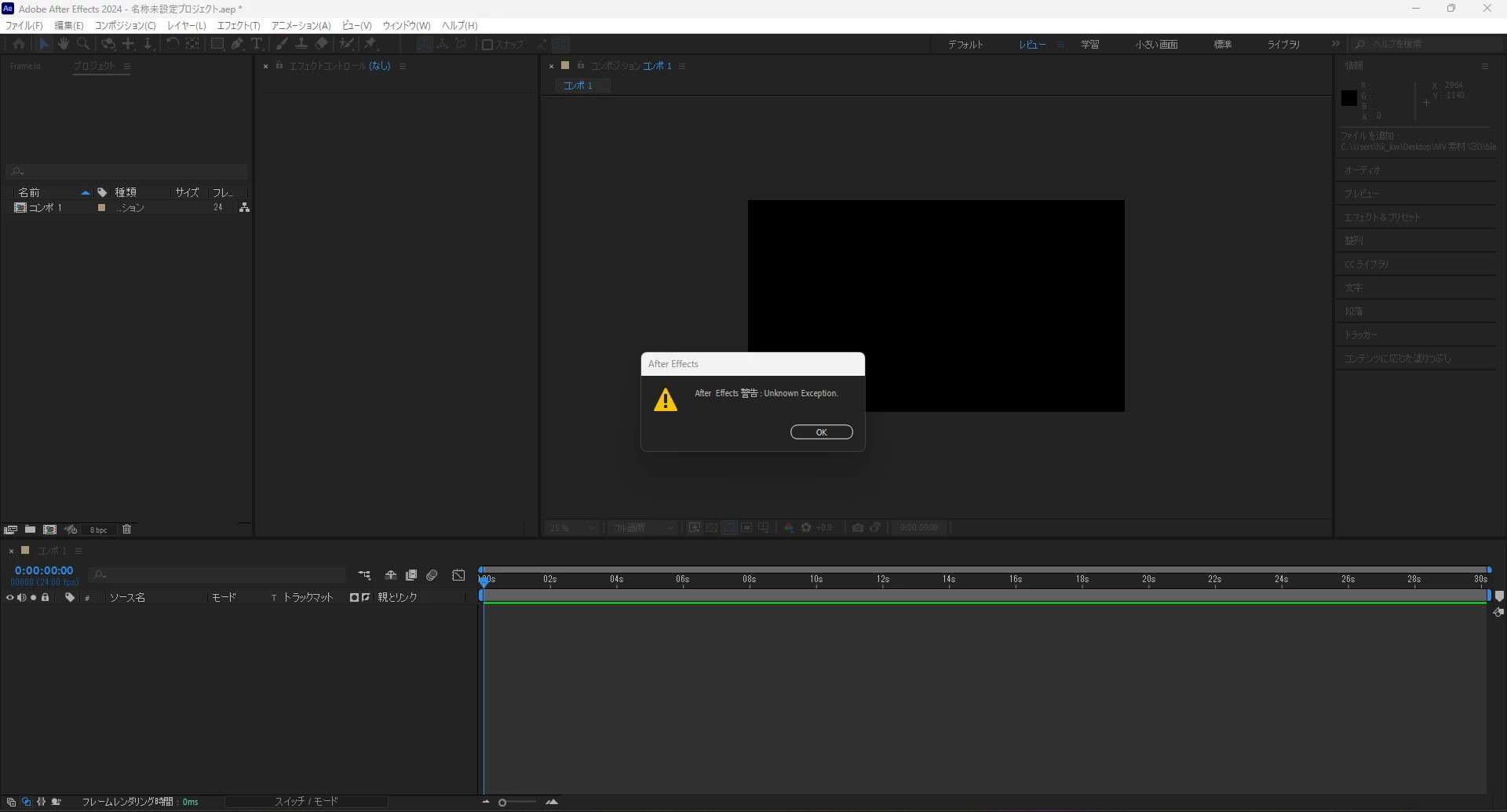
Task: Select the Pen tool
Action: point(237,44)
